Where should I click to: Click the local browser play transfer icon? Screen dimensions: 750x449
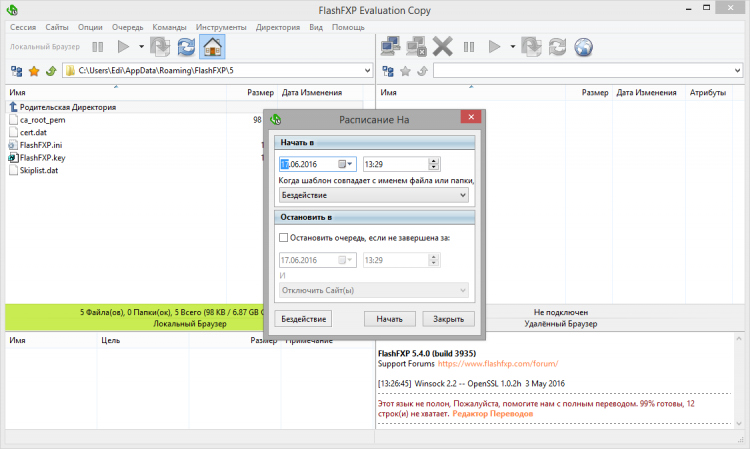click(123, 47)
